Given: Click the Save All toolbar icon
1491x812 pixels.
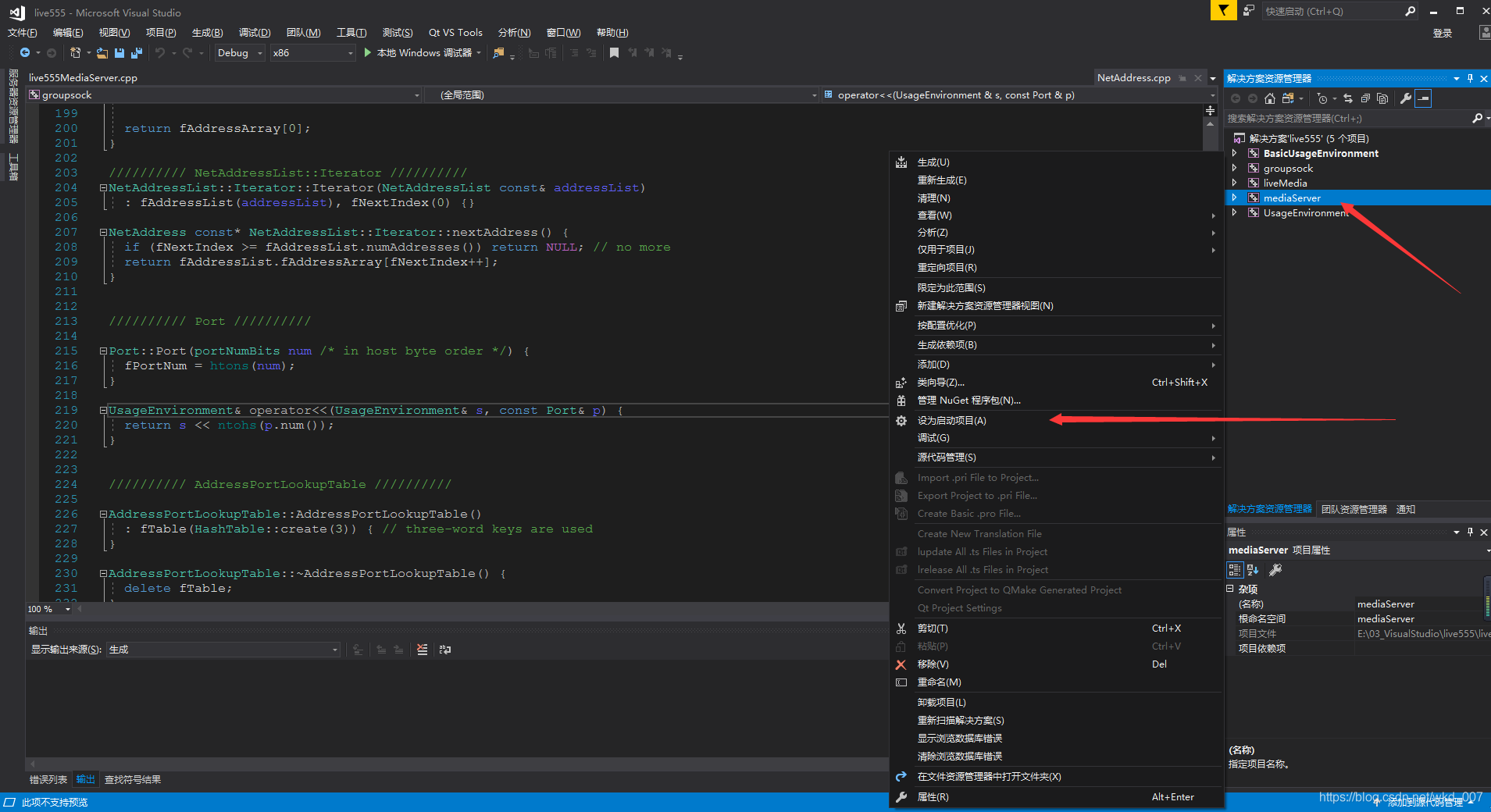Looking at the screenshot, I should (137, 52).
